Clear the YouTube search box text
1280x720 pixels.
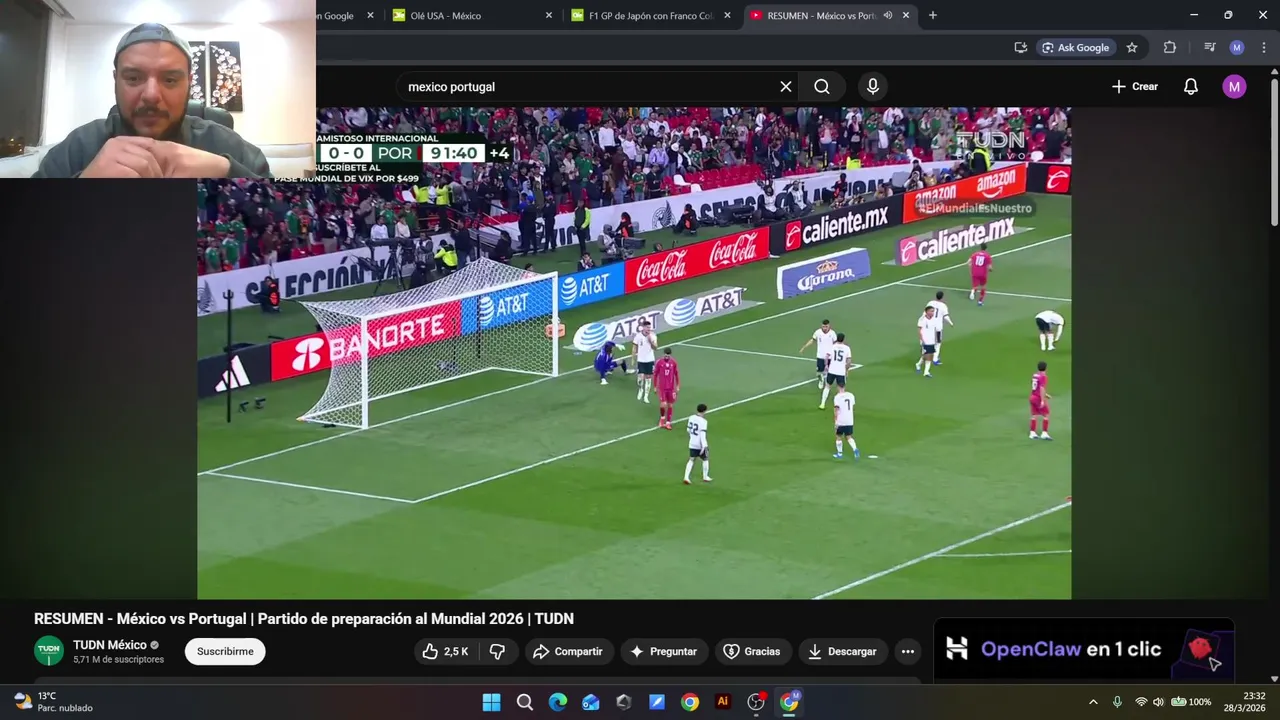point(786,87)
